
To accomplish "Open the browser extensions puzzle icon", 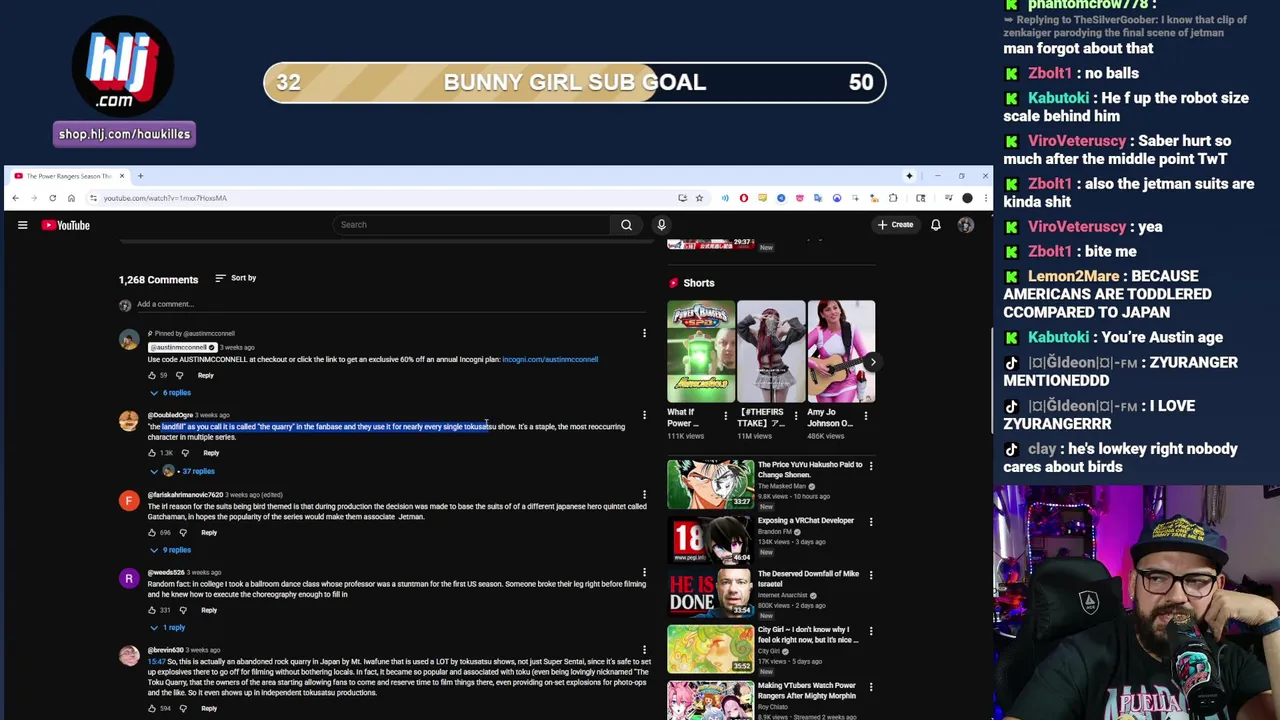I will 893,198.
